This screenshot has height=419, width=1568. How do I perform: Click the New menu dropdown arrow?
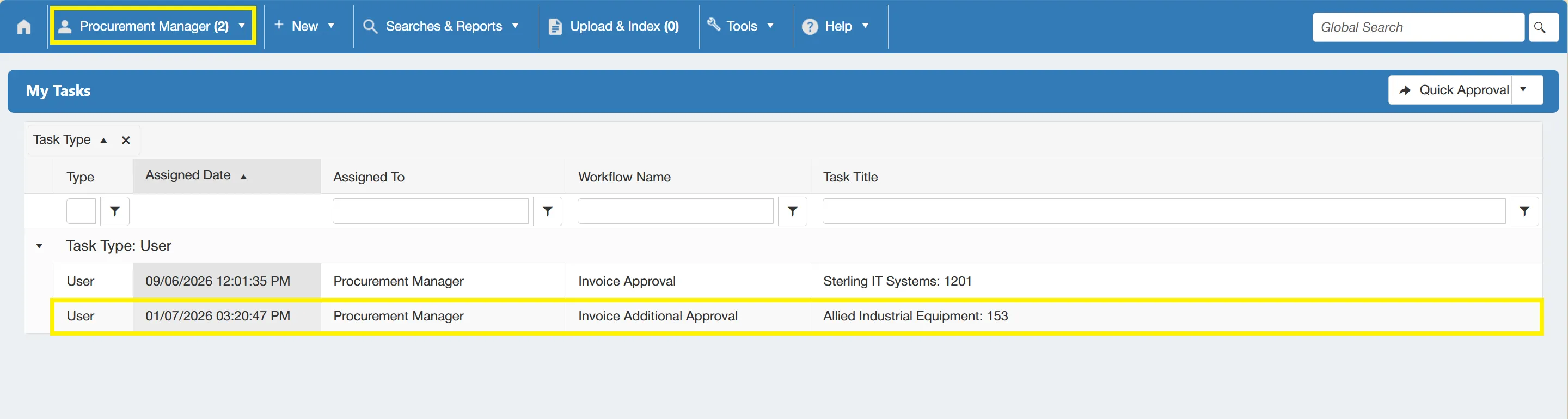(x=331, y=26)
